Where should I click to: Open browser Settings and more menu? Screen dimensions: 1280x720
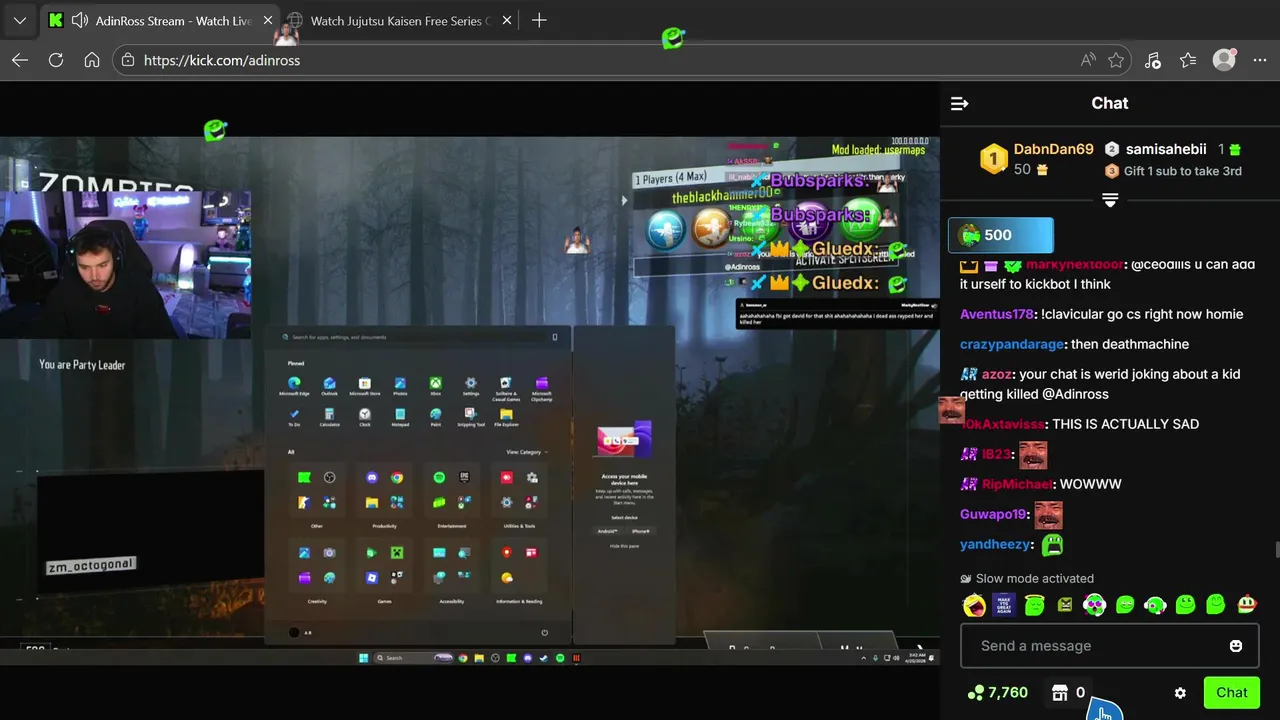point(1259,60)
